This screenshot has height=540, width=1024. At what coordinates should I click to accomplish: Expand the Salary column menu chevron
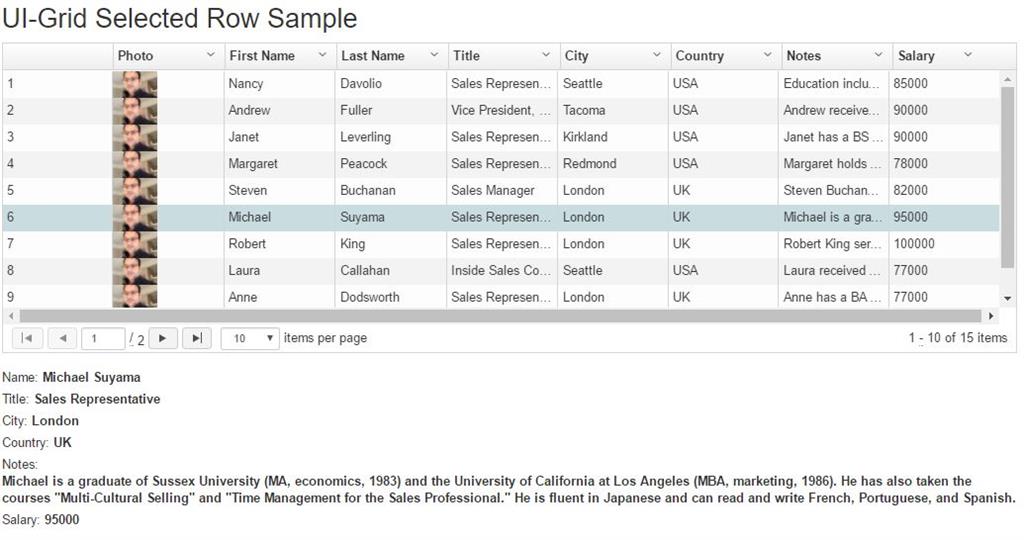coord(967,55)
